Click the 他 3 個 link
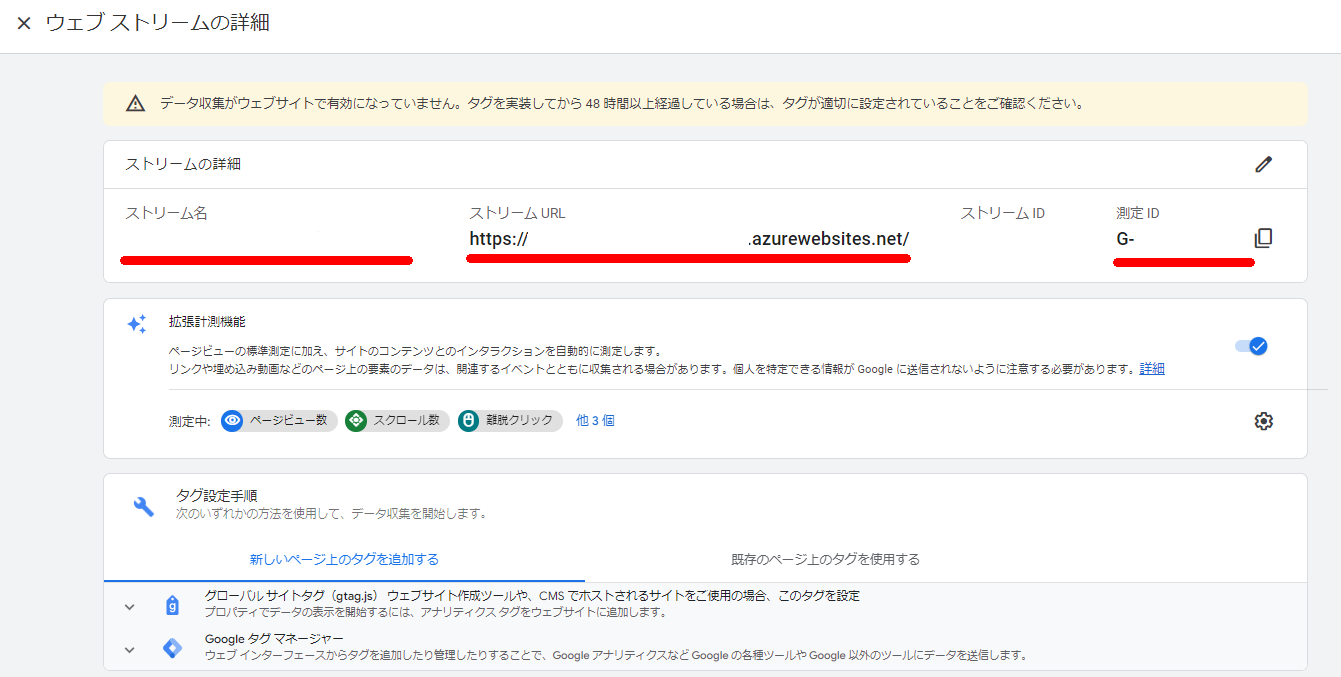Screen dimensions: 1341x677 coord(595,421)
